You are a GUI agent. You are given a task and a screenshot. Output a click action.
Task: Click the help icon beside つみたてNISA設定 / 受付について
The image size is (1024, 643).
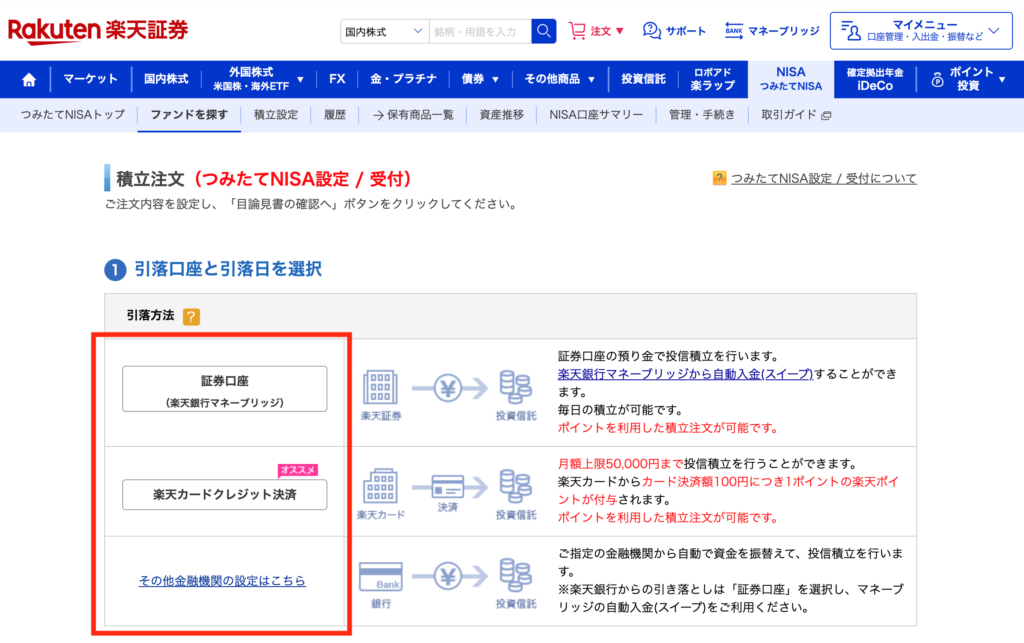click(x=719, y=178)
